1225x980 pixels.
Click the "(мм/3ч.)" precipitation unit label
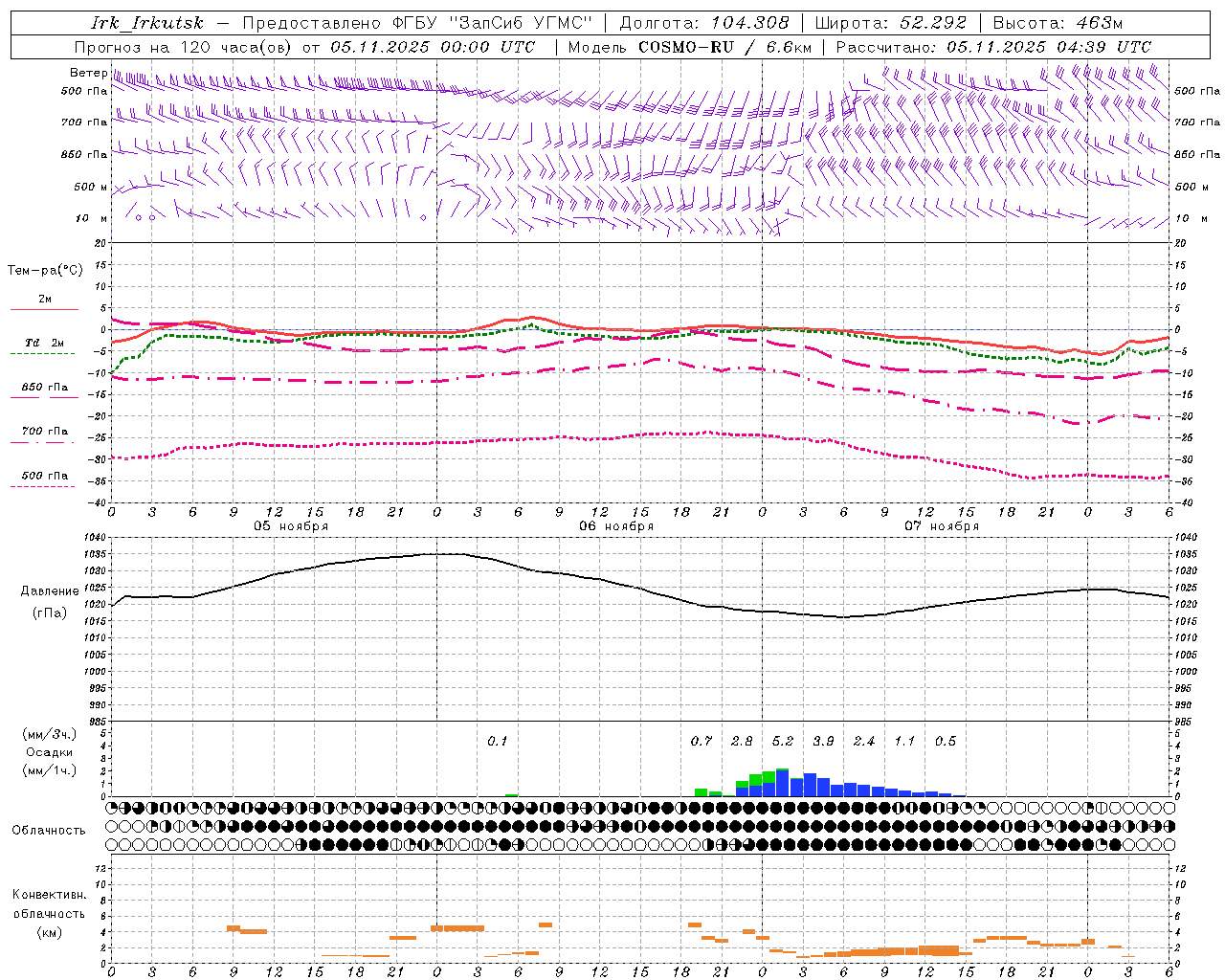click(x=50, y=735)
